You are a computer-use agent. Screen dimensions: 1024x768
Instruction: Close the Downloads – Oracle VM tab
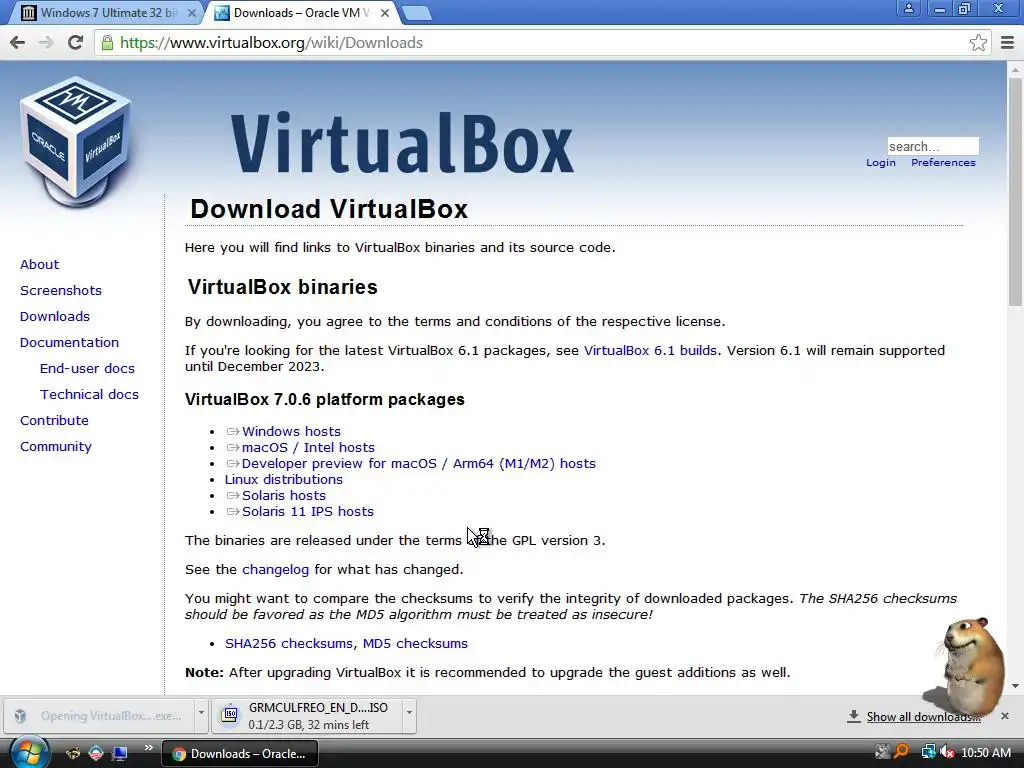pos(385,13)
